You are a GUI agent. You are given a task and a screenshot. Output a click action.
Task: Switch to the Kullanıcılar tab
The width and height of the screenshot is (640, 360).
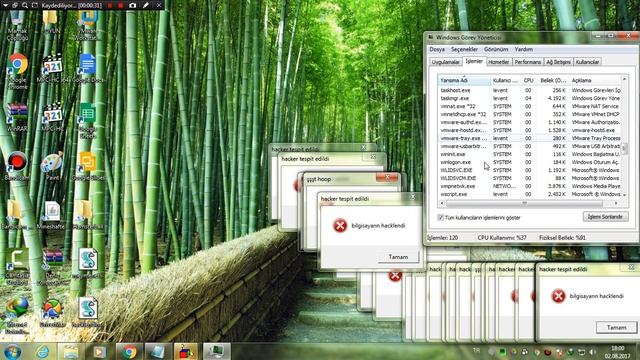[587, 62]
